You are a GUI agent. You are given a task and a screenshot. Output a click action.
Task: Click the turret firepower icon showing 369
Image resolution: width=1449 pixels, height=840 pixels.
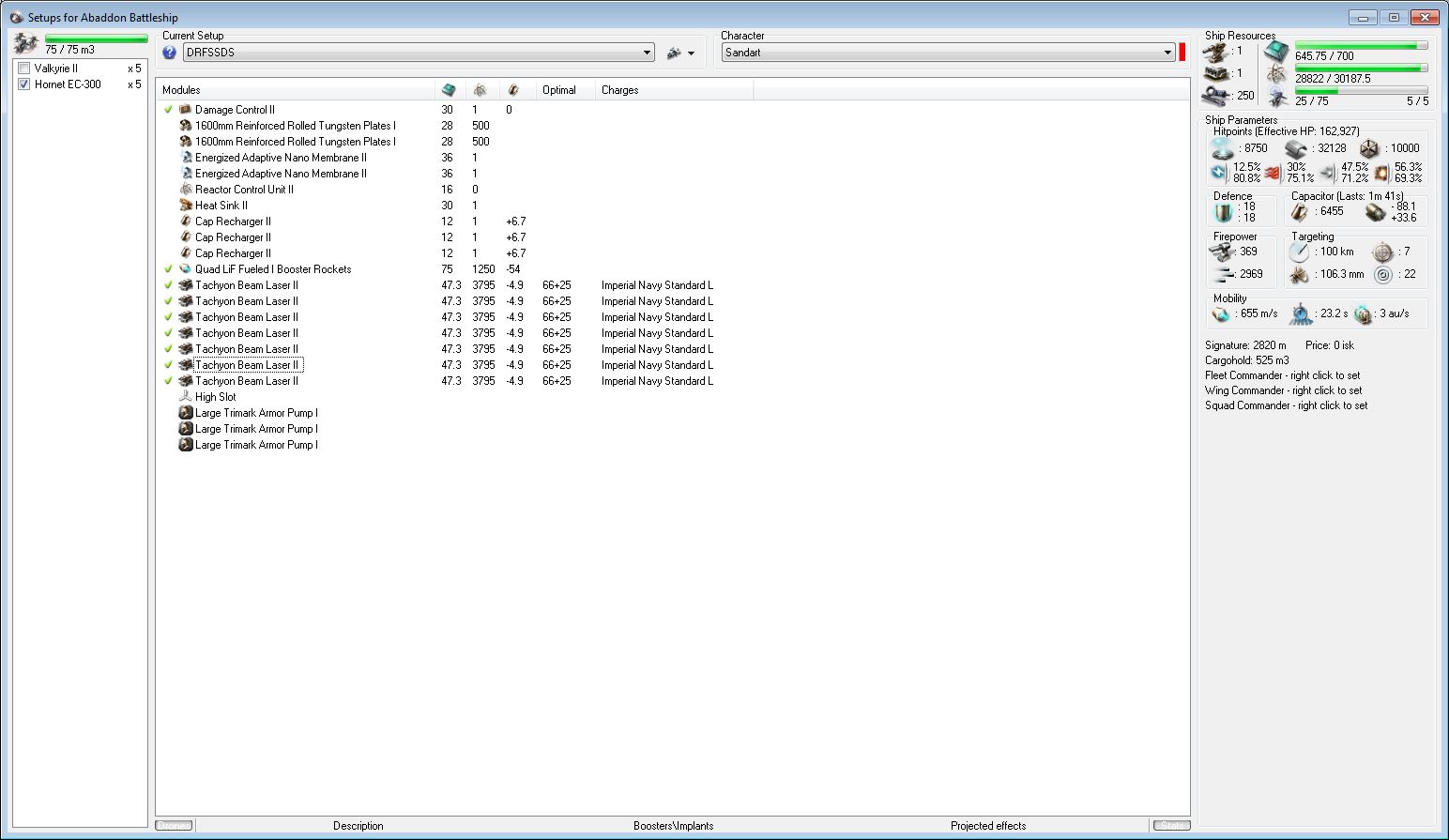click(1223, 252)
